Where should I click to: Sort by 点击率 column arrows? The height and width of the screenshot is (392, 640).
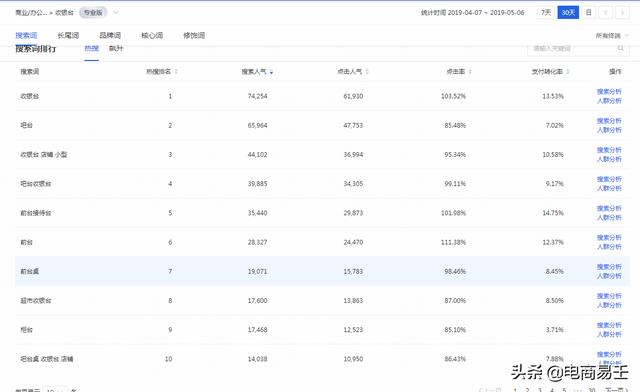point(470,71)
